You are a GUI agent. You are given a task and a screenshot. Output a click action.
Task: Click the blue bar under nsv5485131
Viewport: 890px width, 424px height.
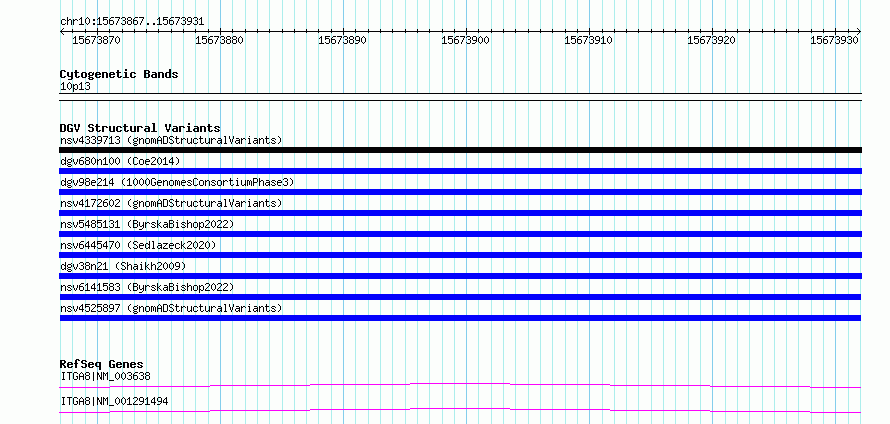tap(461, 234)
